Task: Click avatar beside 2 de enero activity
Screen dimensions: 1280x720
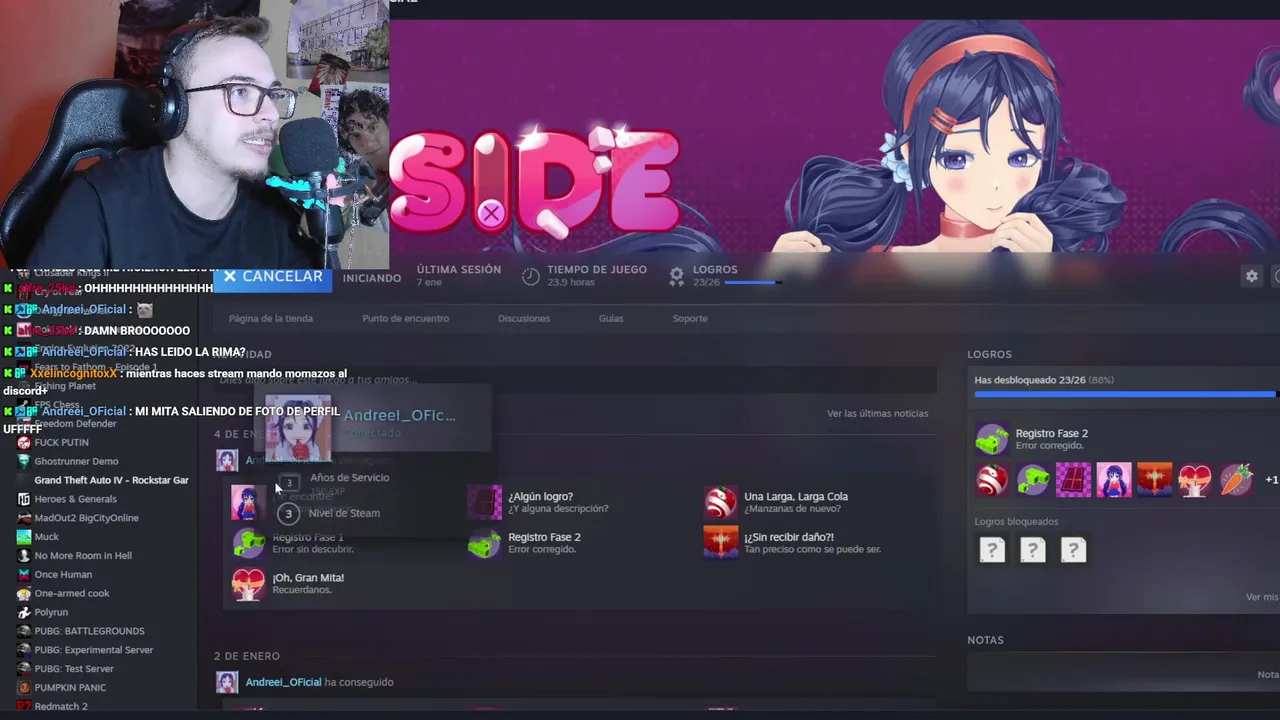Action: point(227,682)
